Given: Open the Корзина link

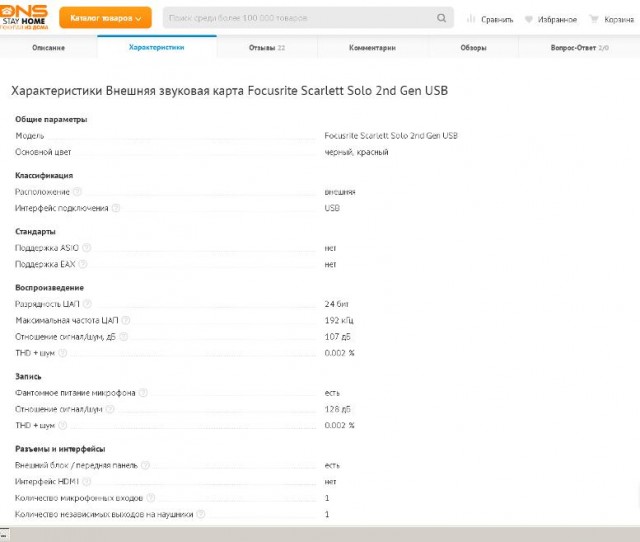Looking at the screenshot, I should click(619, 19).
